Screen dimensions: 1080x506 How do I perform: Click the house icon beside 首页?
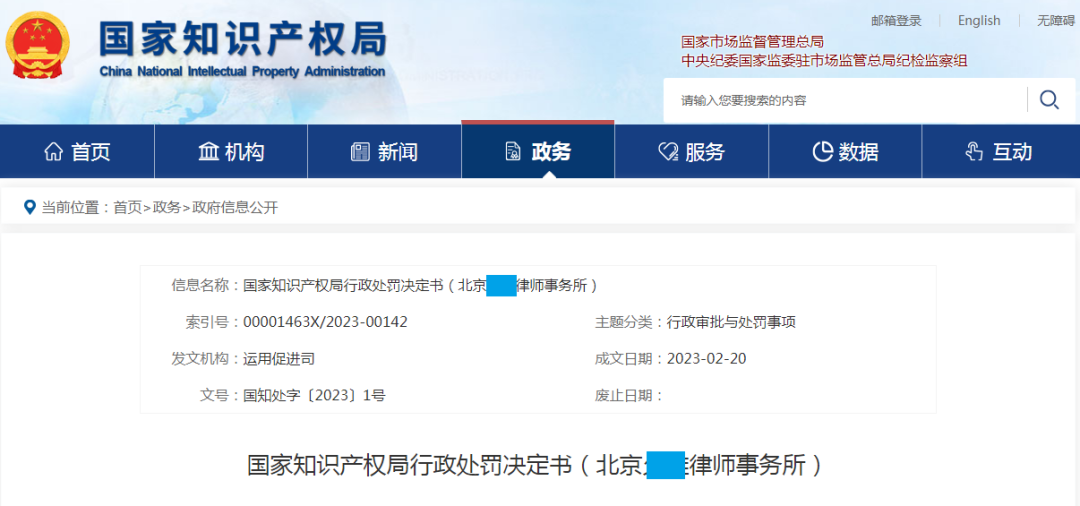53,151
